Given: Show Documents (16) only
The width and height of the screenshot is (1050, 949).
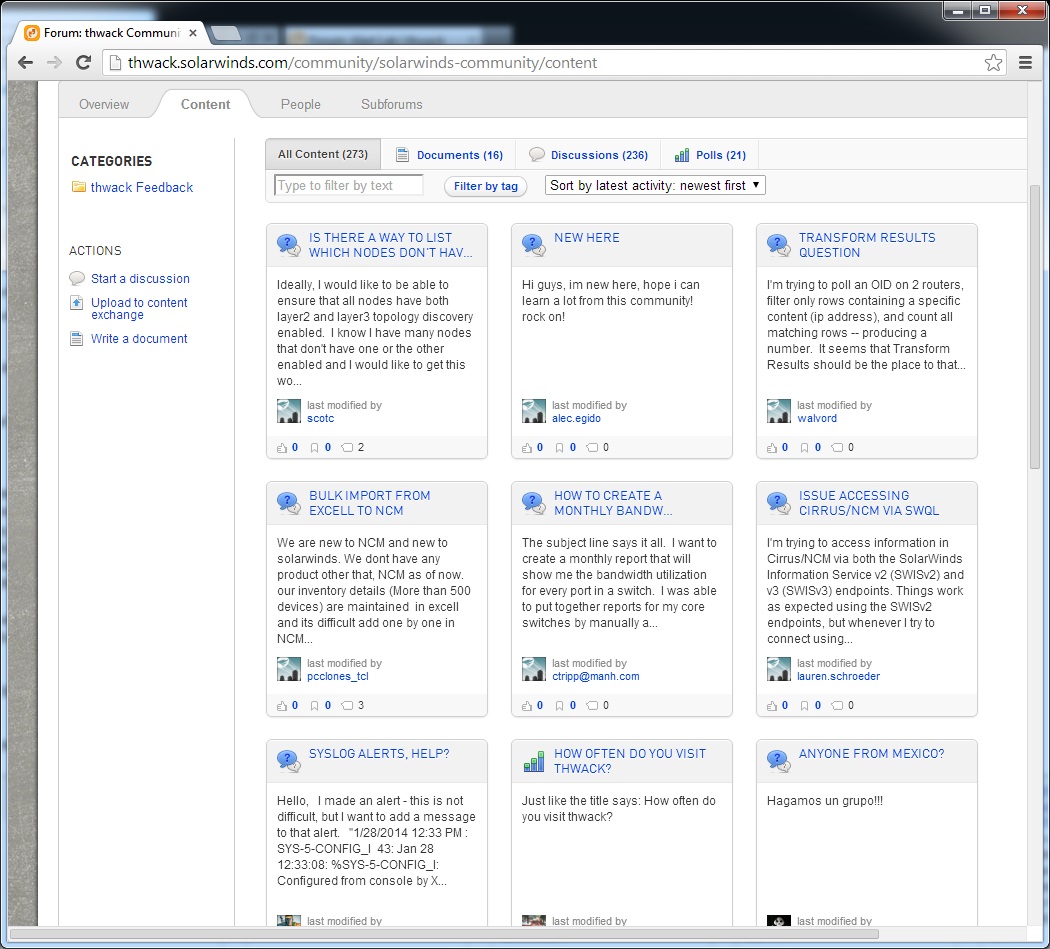Looking at the screenshot, I should (x=459, y=155).
